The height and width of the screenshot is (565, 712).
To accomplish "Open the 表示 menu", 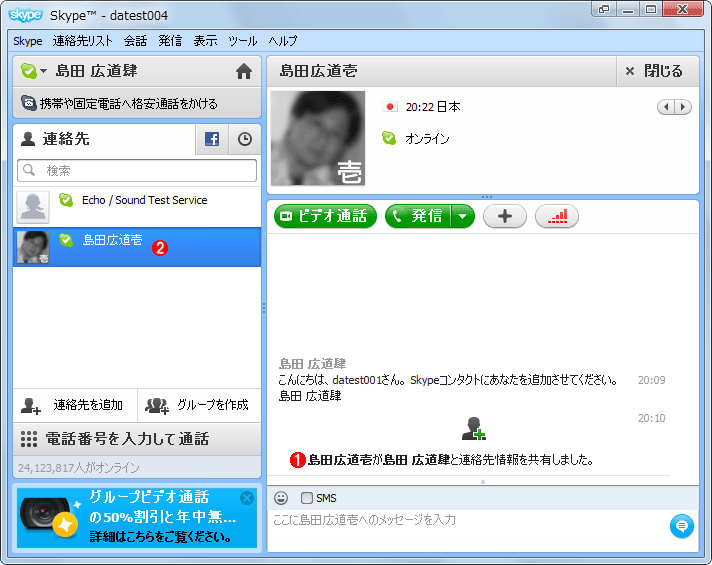I will [x=205, y=41].
